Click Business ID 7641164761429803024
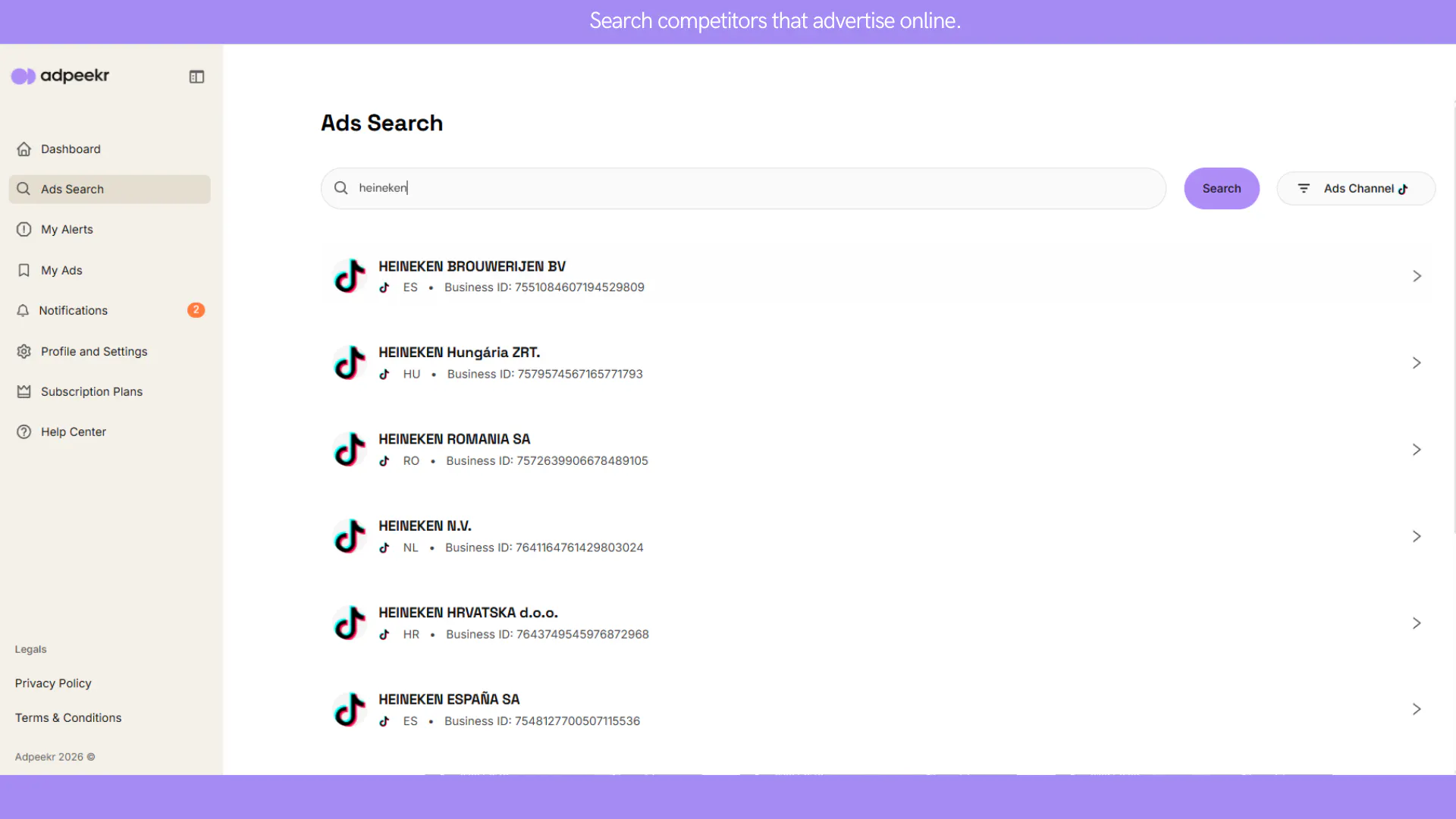1456x819 pixels. [544, 548]
